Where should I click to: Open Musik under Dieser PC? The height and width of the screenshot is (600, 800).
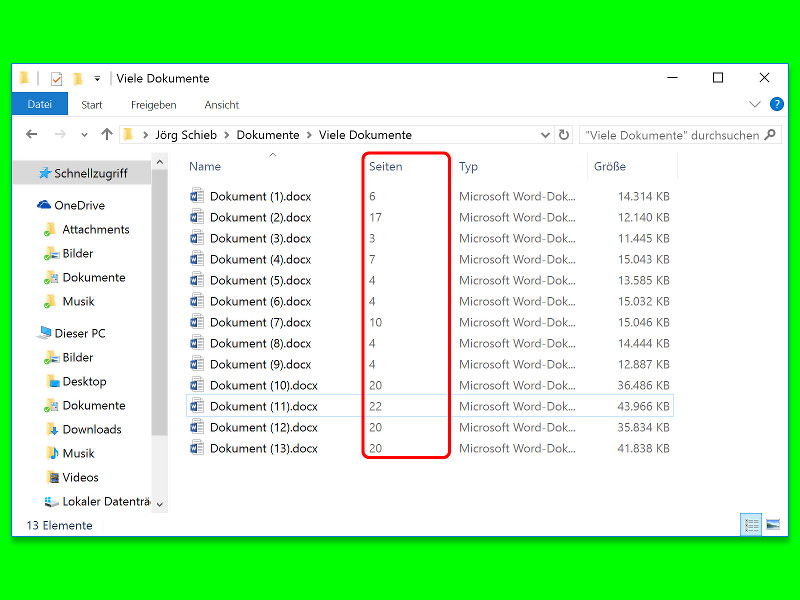click(x=70, y=453)
